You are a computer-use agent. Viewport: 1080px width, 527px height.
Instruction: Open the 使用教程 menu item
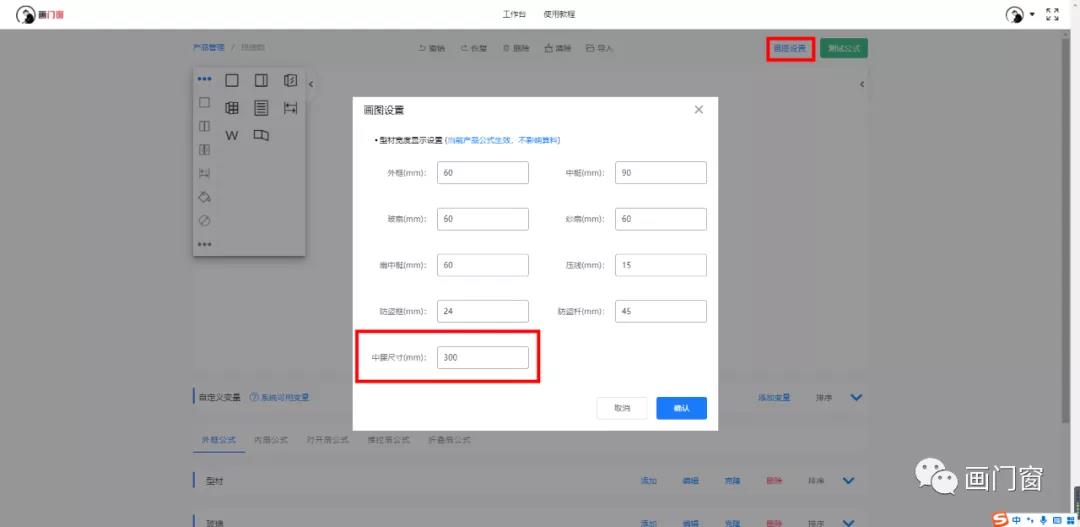[x=559, y=15]
